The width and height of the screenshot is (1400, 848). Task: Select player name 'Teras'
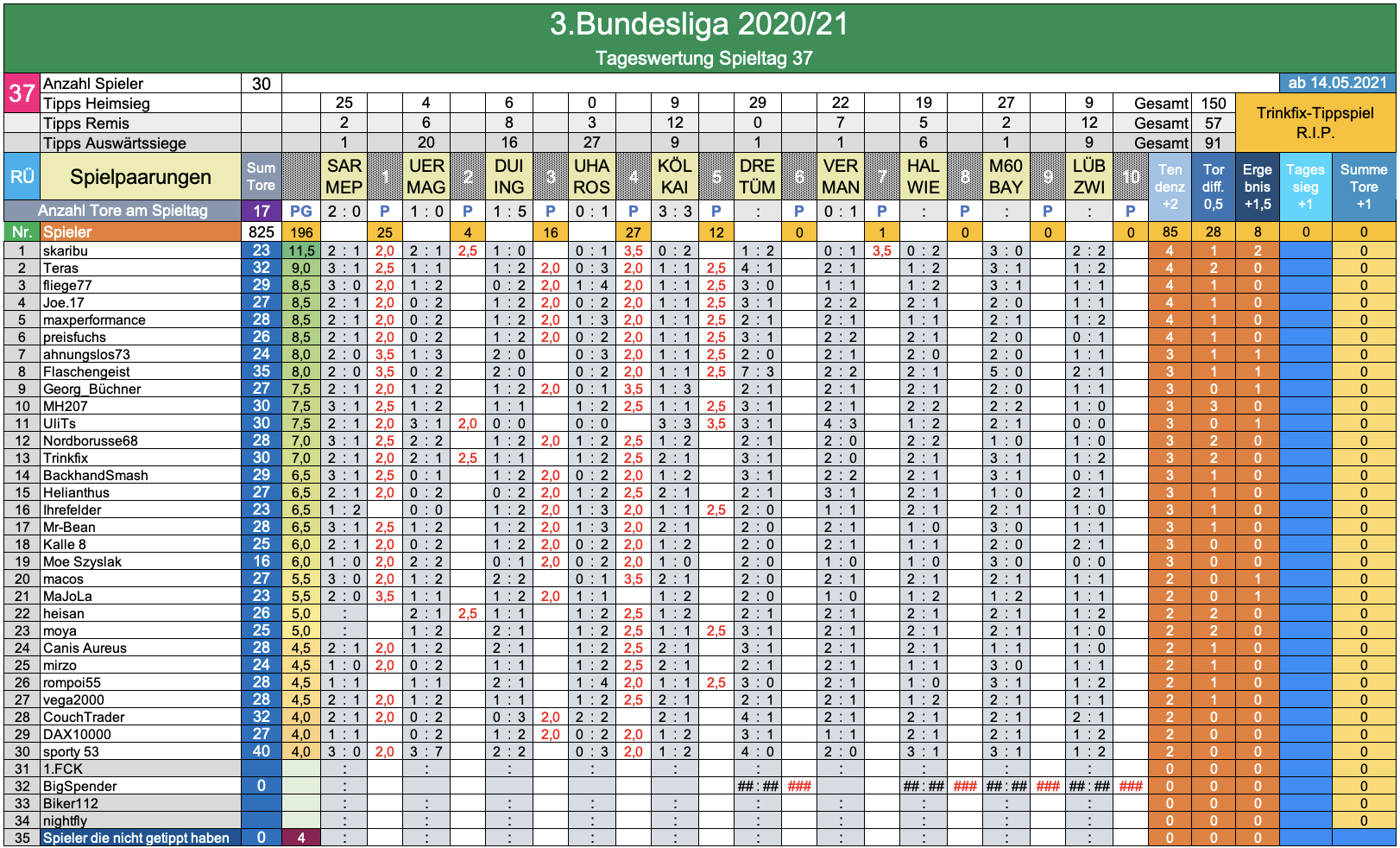pos(60,268)
